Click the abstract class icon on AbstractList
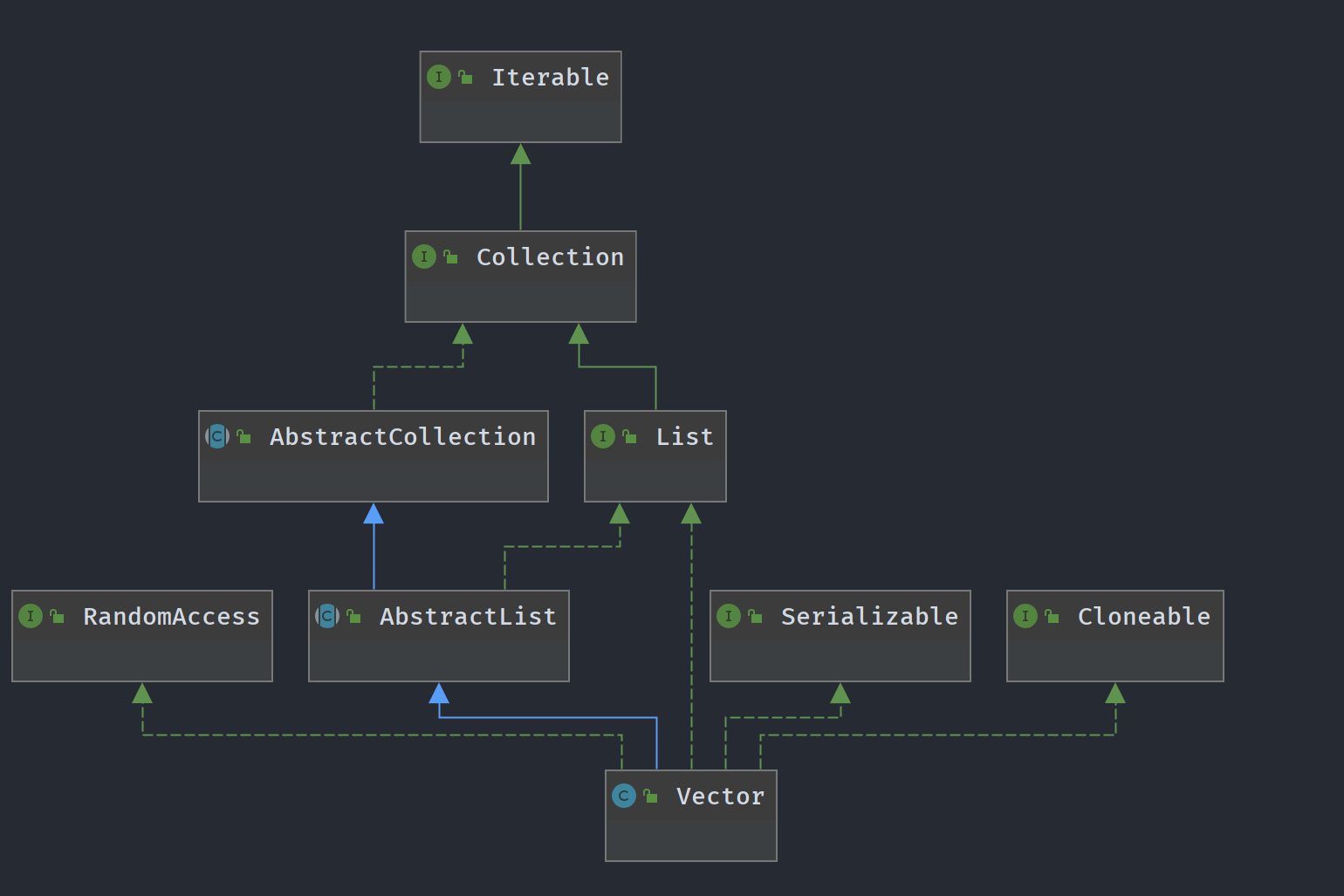 pos(327,616)
